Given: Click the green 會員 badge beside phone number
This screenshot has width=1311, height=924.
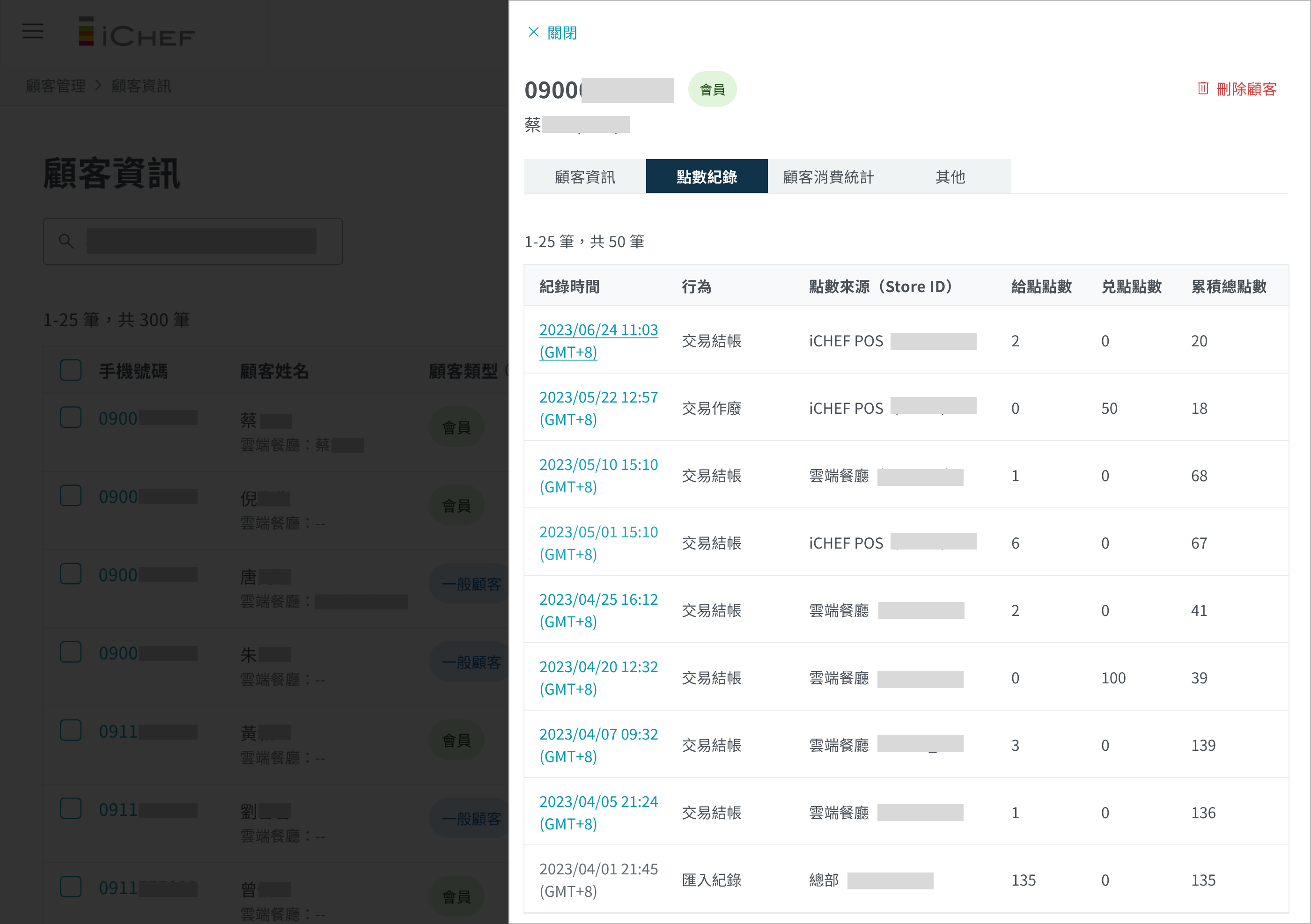Looking at the screenshot, I should [712, 89].
